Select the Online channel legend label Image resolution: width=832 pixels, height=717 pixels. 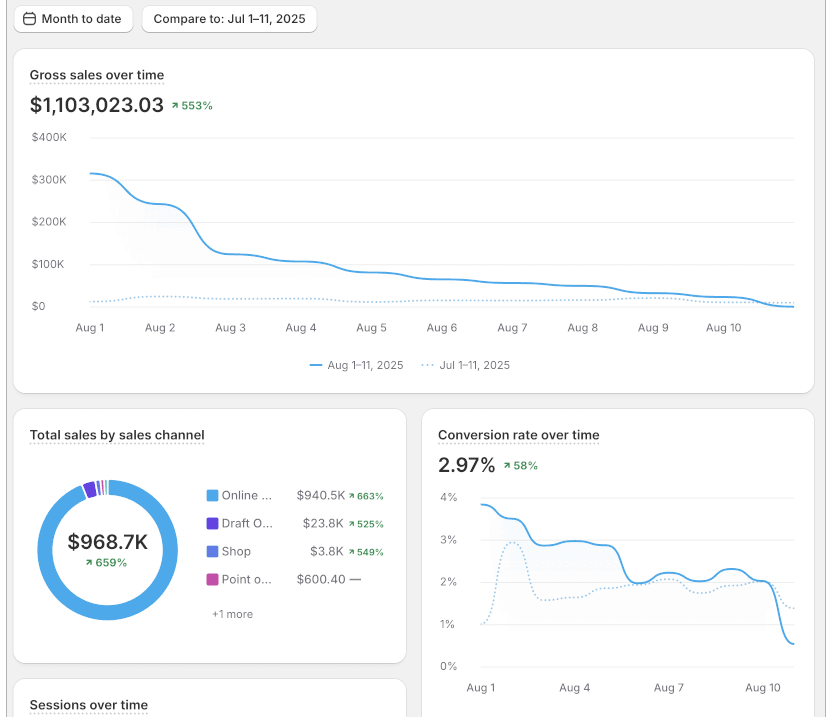247,496
